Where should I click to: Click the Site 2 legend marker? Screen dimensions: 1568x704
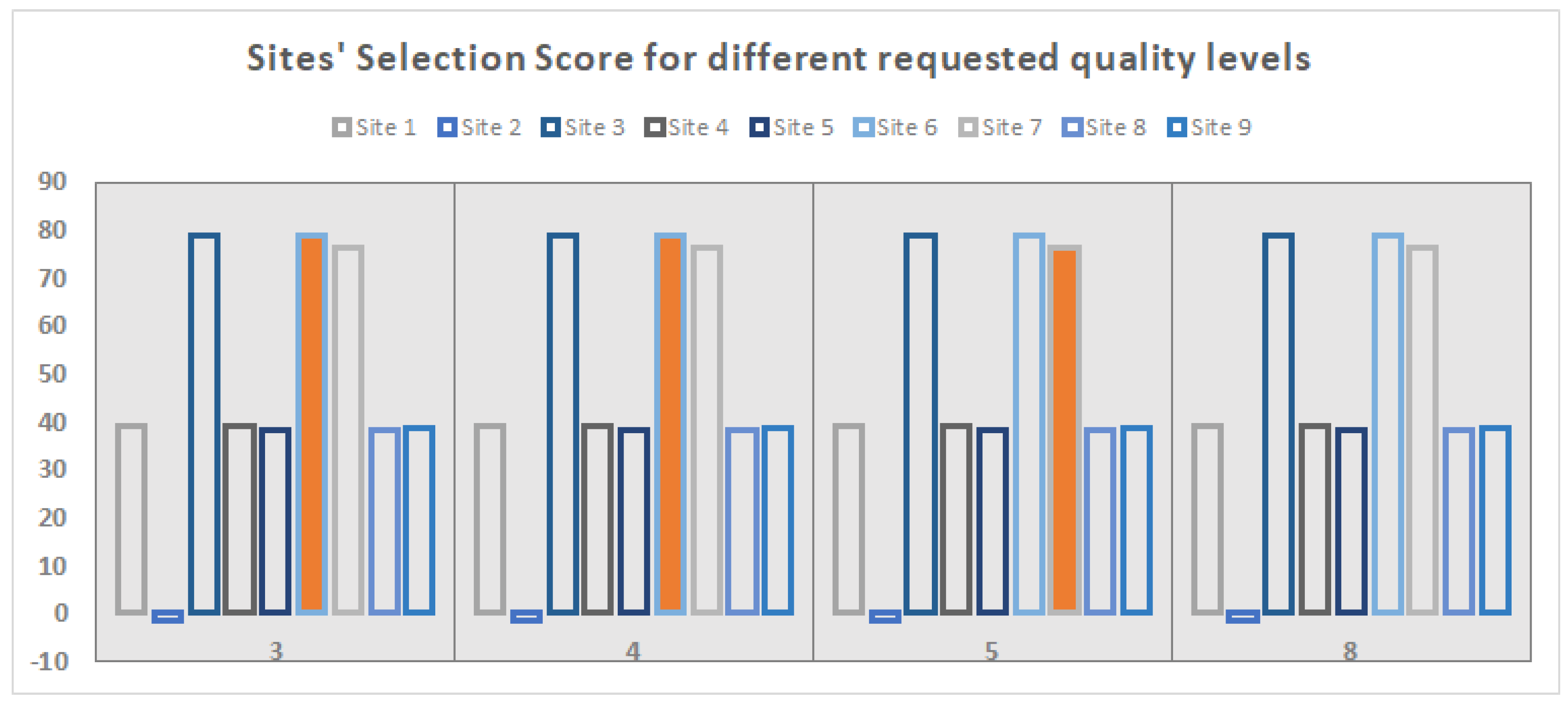pyautogui.click(x=446, y=128)
